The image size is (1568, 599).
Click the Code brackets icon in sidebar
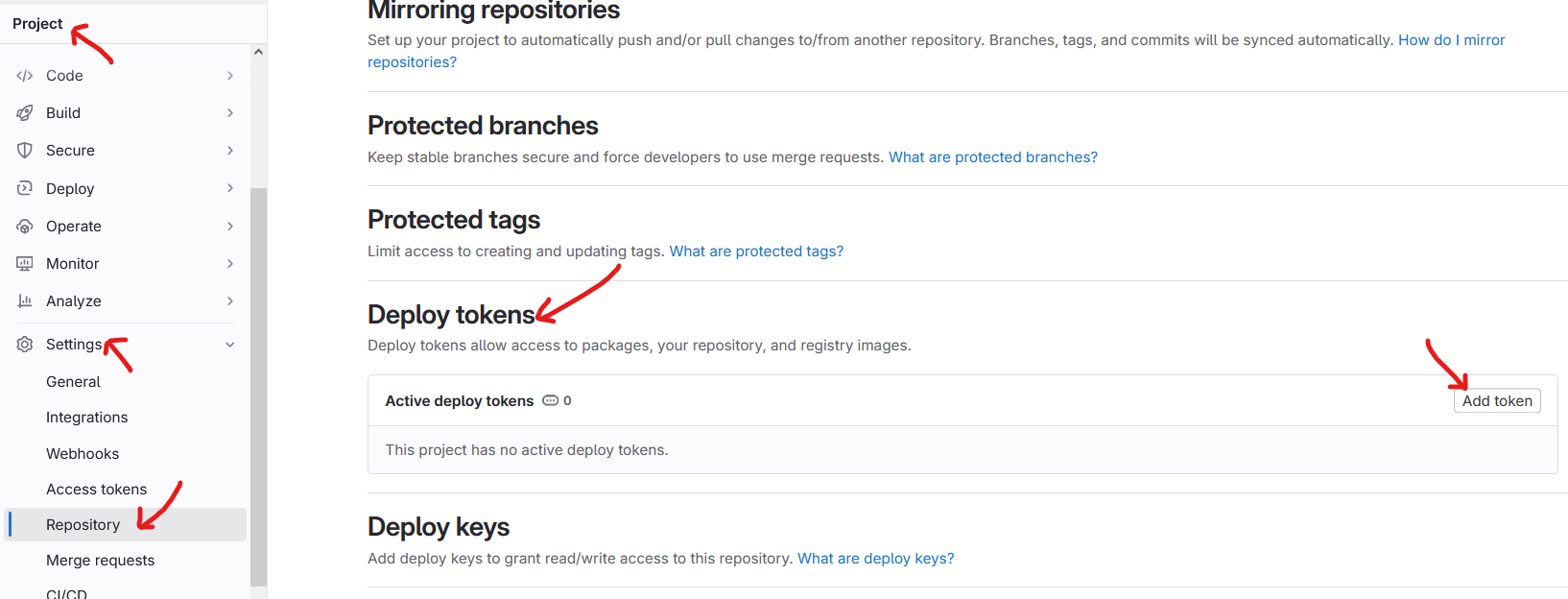(25, 76)
